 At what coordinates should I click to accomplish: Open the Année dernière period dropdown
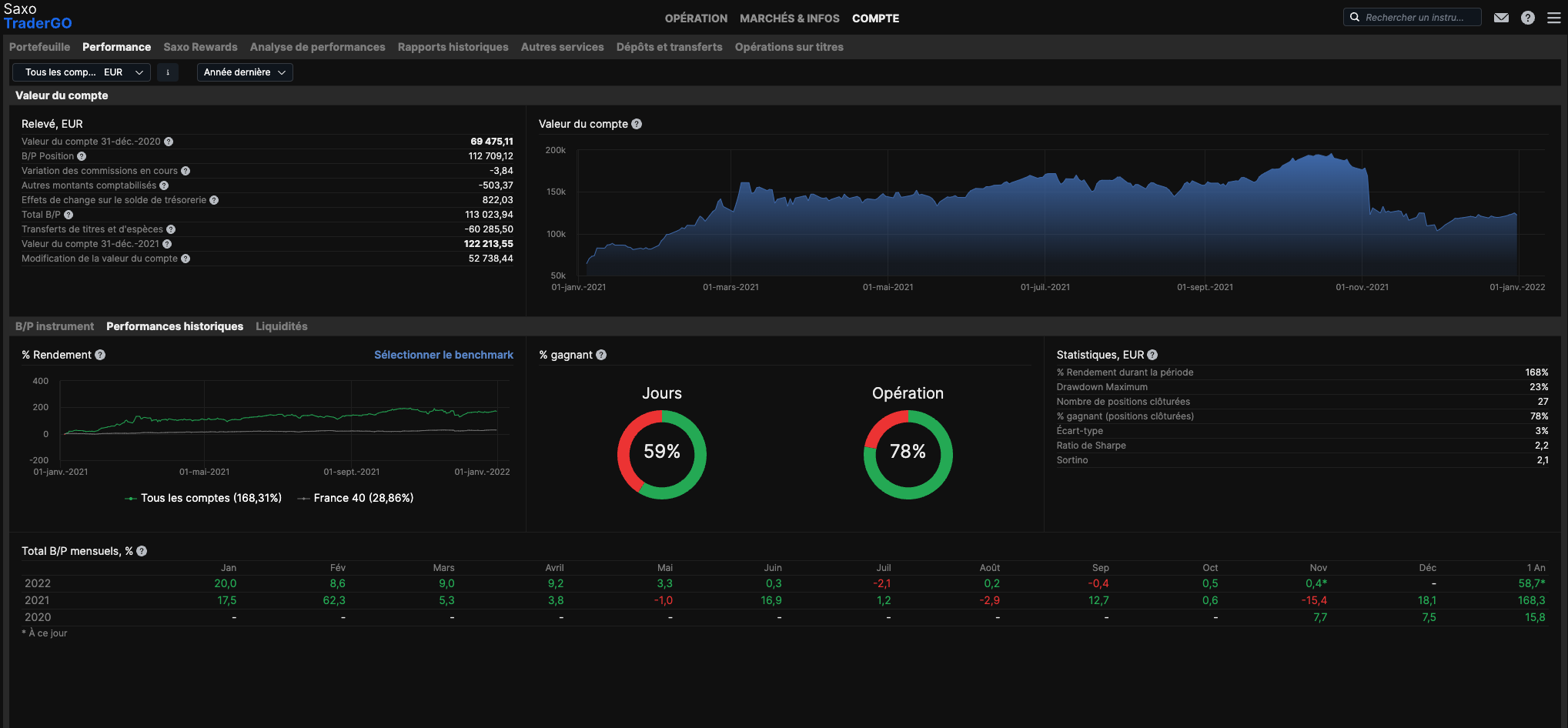(245, 72)
